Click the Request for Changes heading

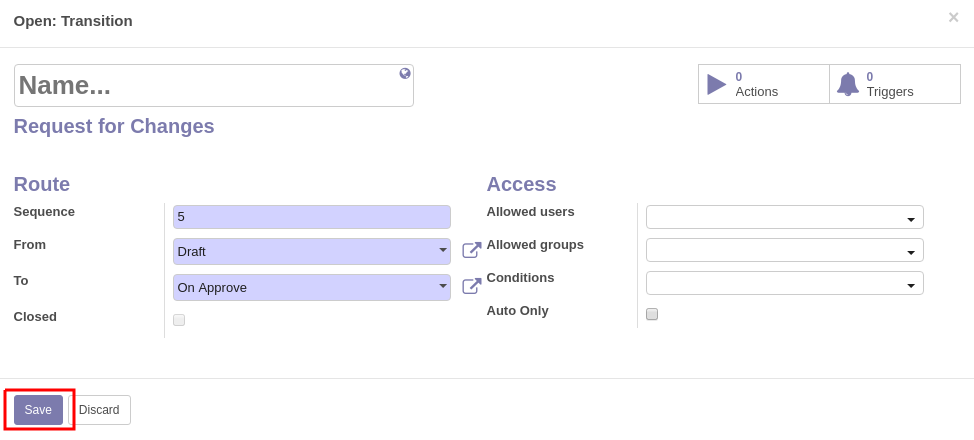[114, 126]
